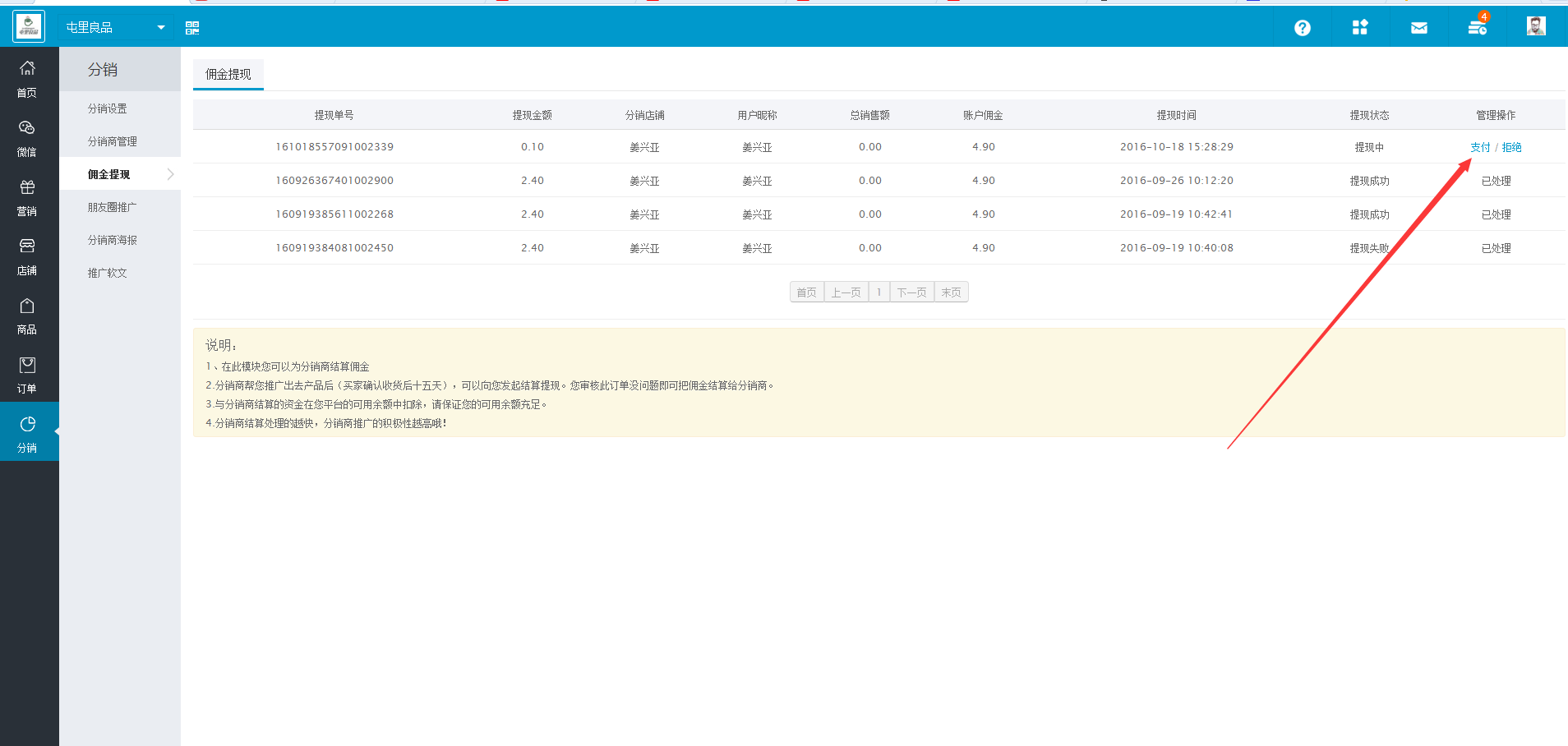Click 下一页 next page button

click(912, 292)
